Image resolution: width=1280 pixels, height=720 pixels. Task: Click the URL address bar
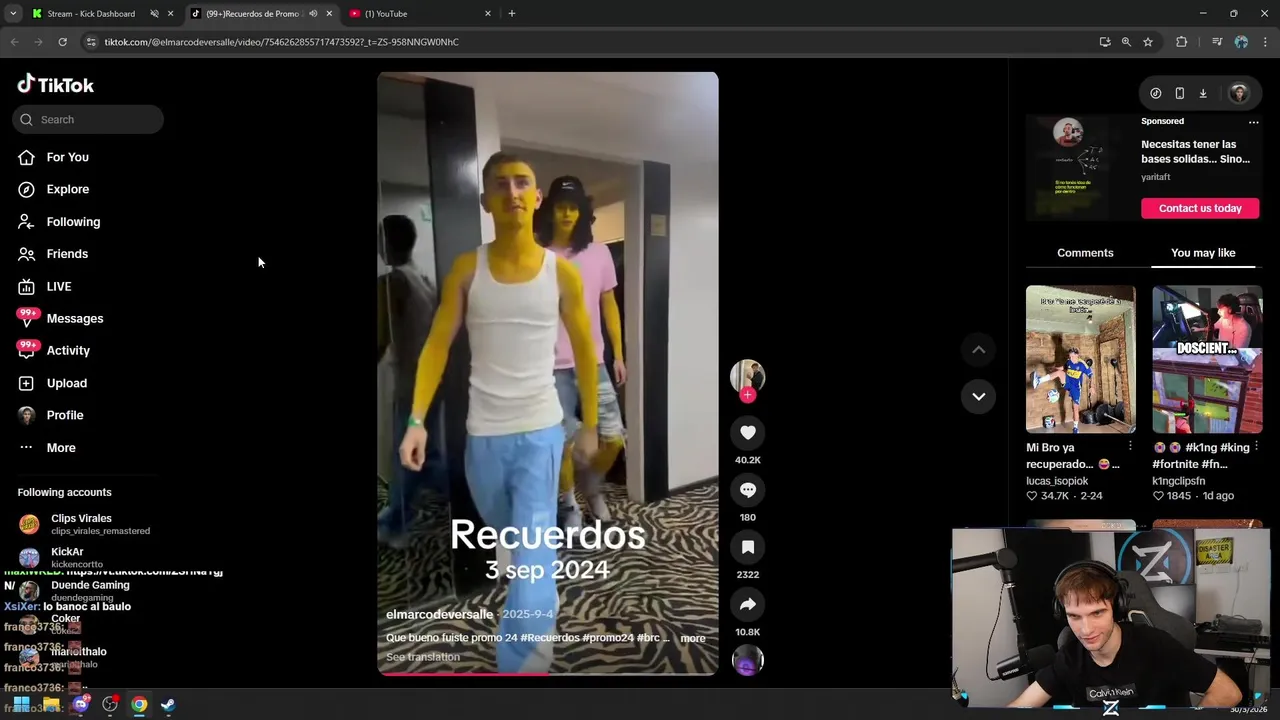click(x=590, y=42)
